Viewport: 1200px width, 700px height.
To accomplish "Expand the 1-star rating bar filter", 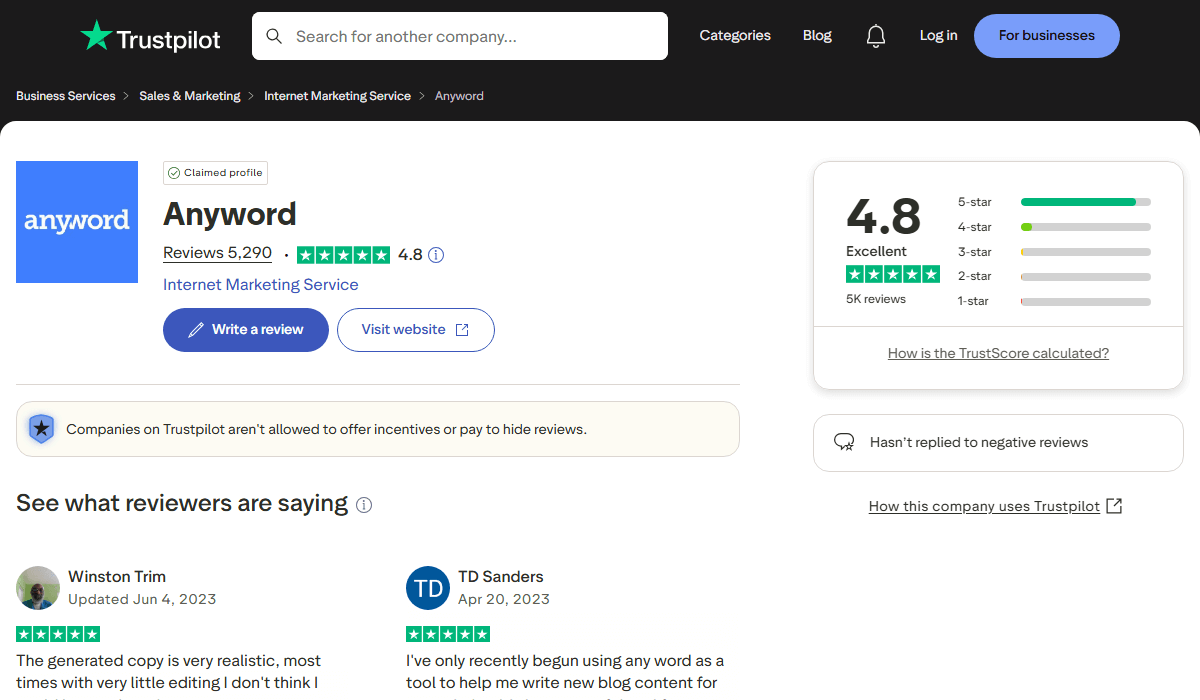I will [1085, 301].
